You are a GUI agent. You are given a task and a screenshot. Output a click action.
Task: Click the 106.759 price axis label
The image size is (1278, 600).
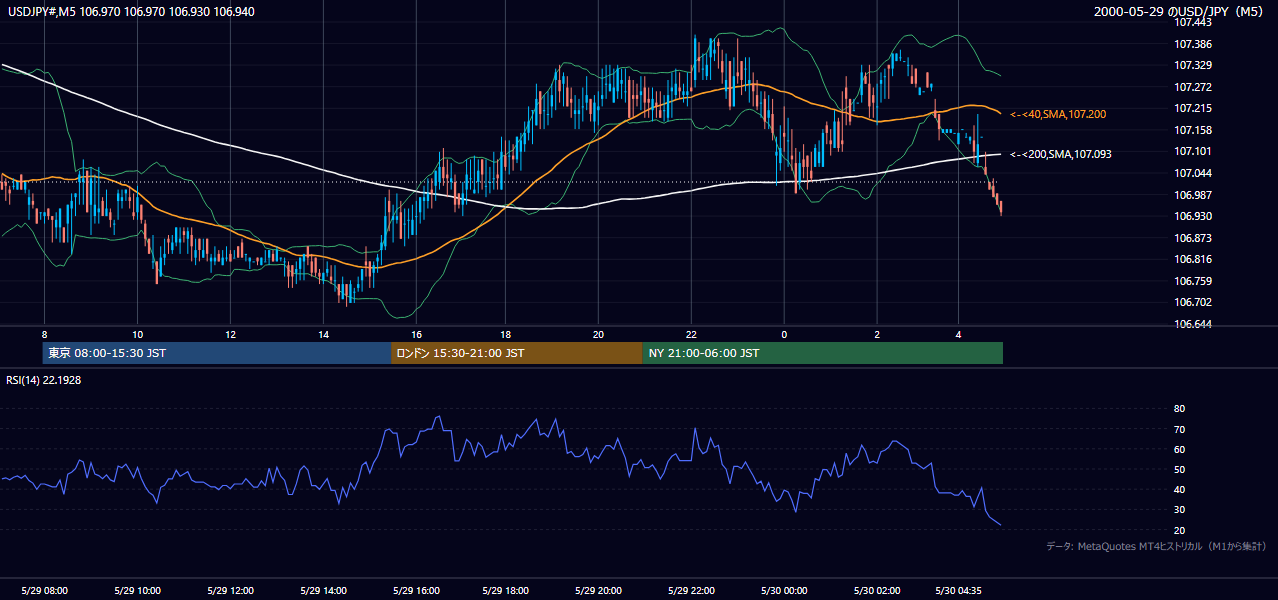(x=1194, y=281)
